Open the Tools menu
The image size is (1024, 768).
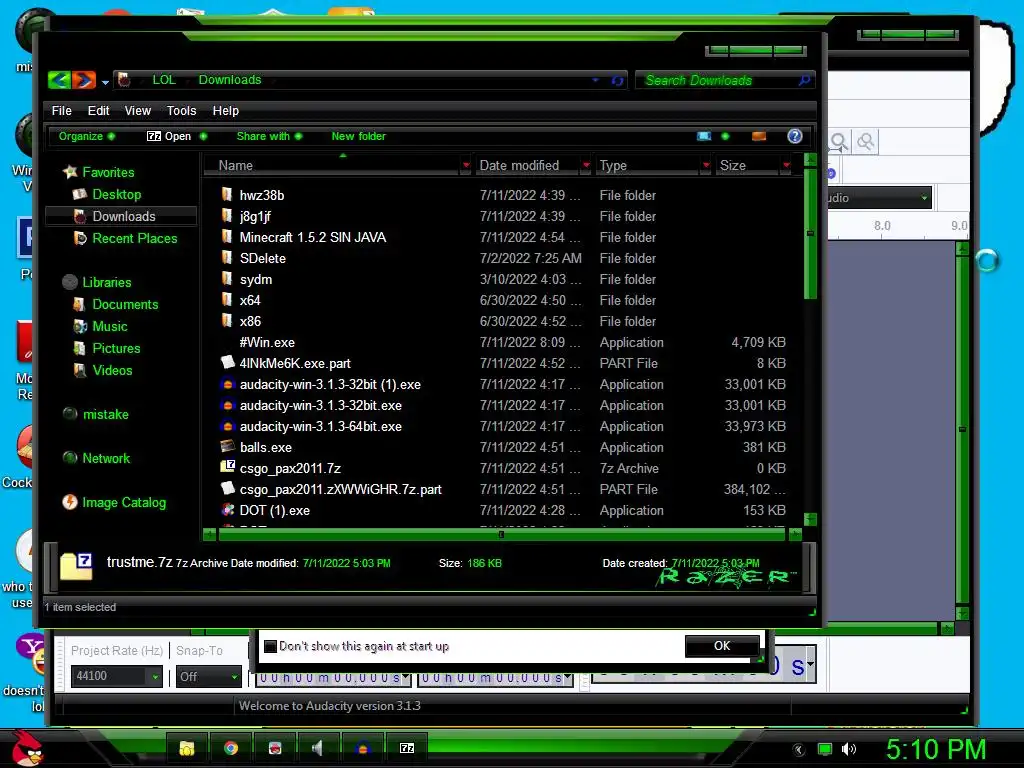pyautogui.click(x=182, y=111)
